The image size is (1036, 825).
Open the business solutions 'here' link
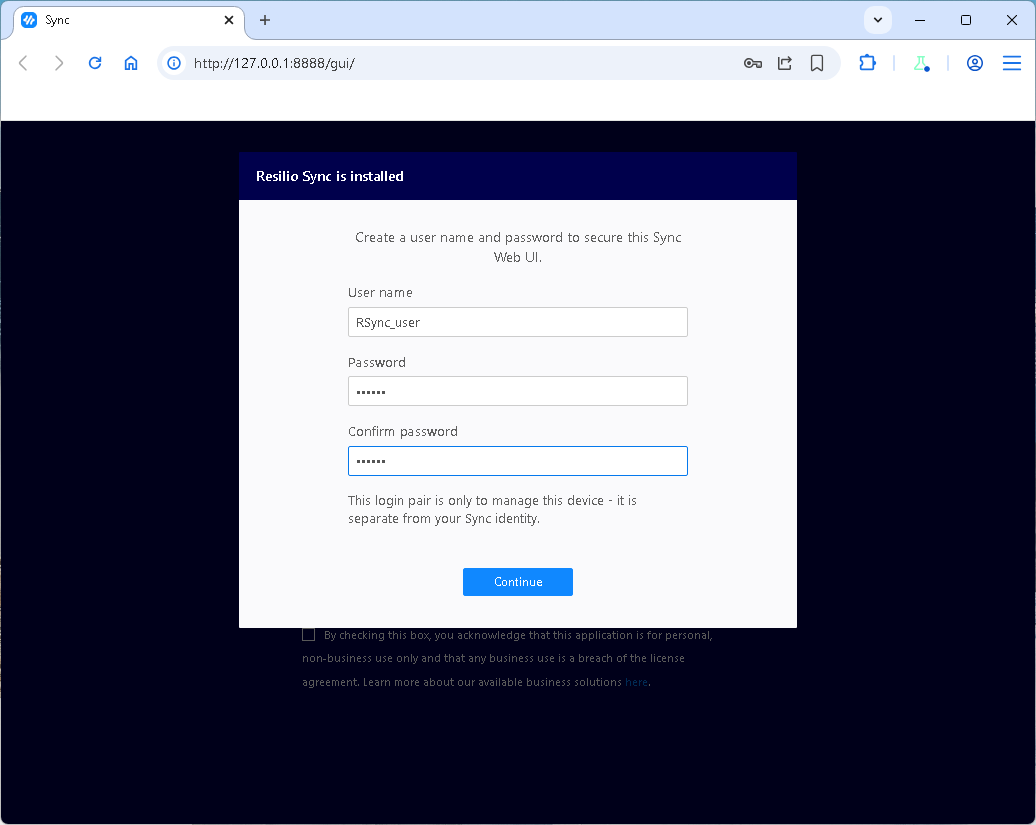click(636, 682)
